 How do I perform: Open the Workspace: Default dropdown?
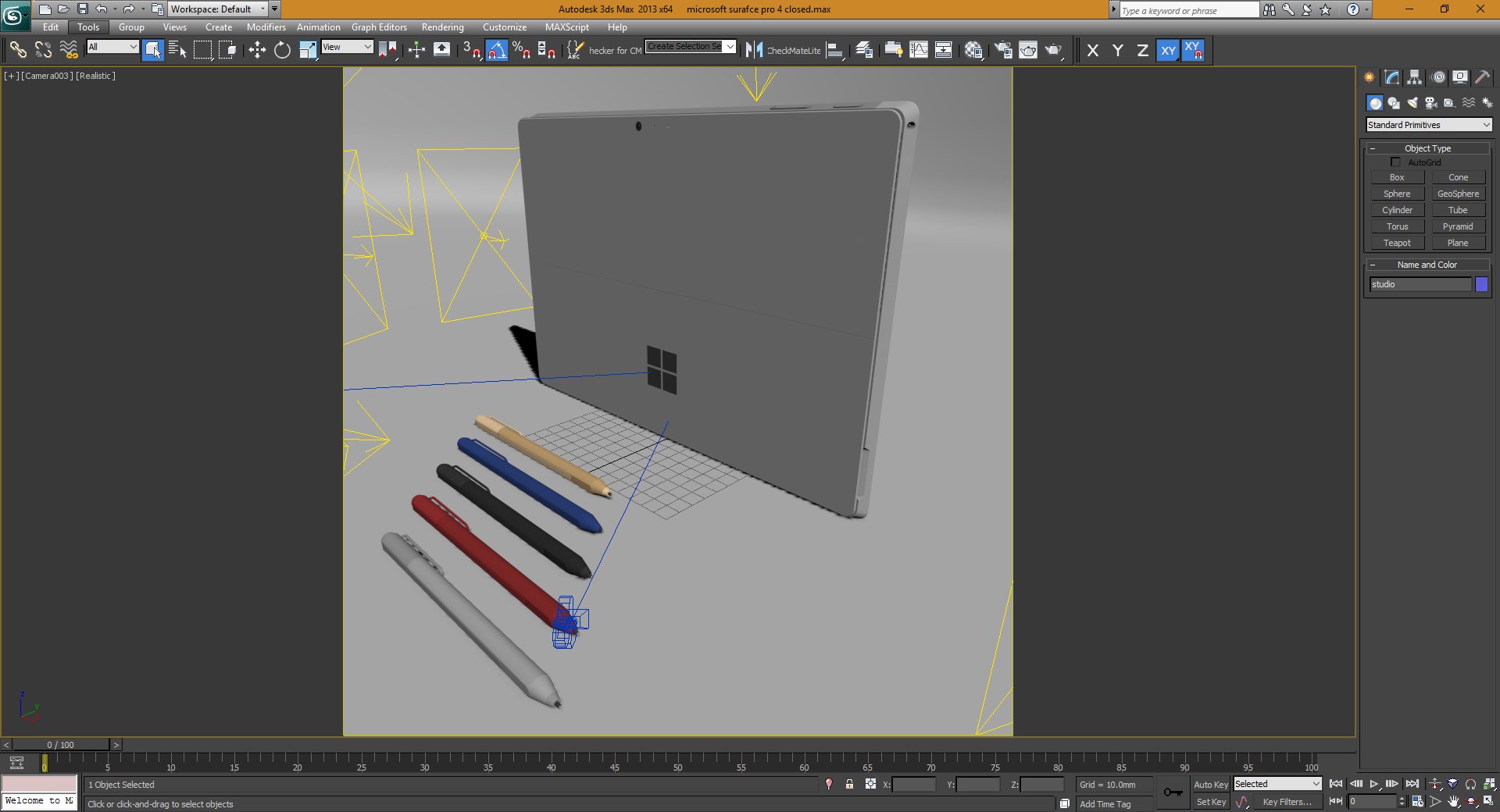coord(218,9)
